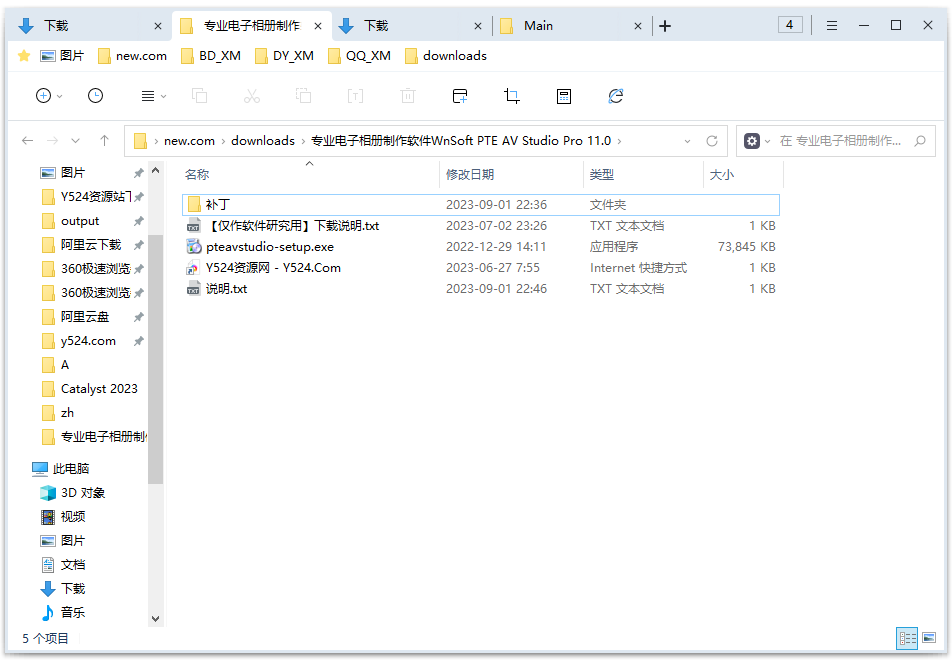Open the view layout list icon
The height and width of the screenshot is (660, 952).
pyautogui.click(x=148, y=96)
